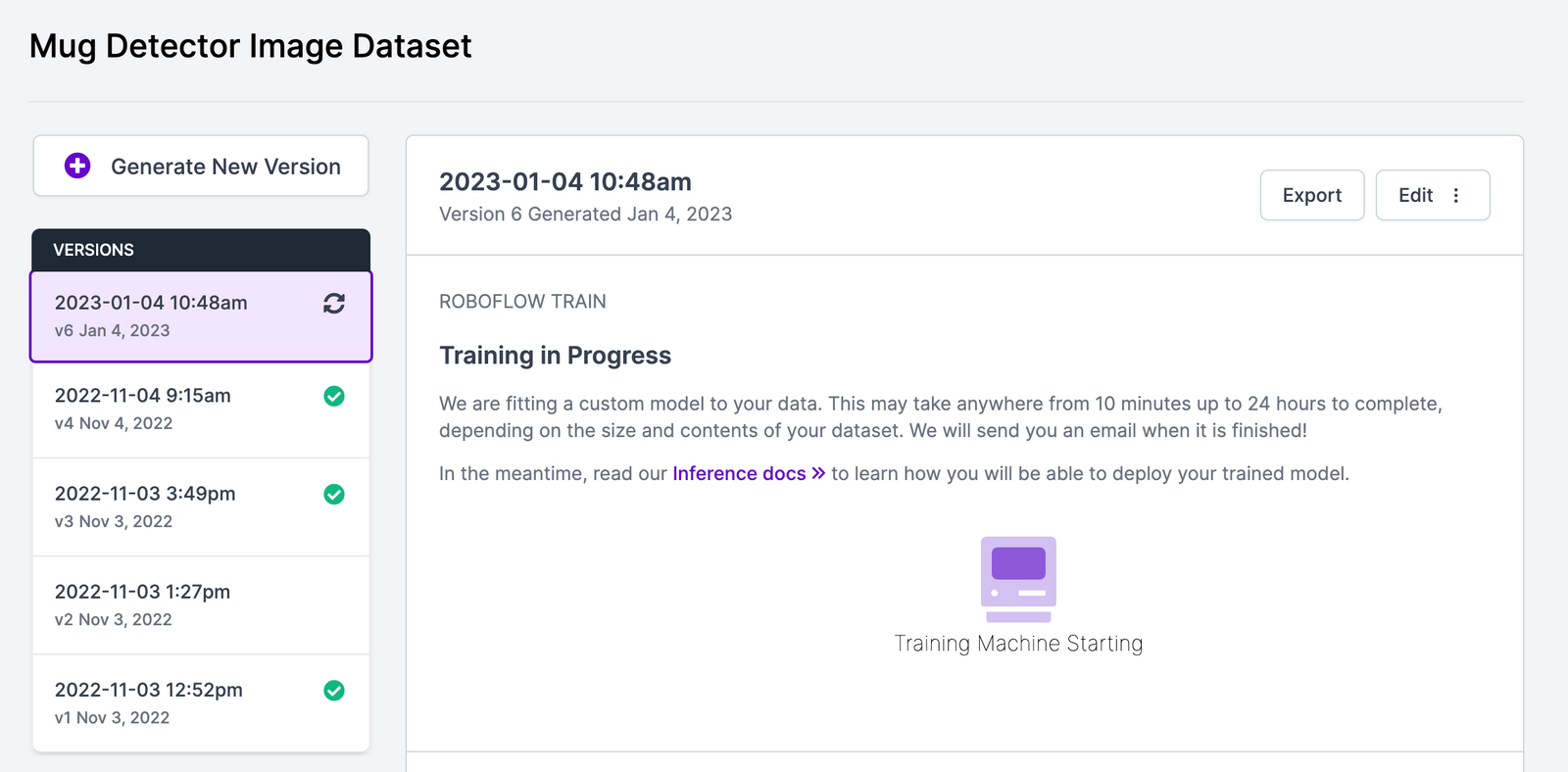Click the training machine computer icon
Image resolution: width=1568 pixels, height=772 pixels.
click(1018, 579)
